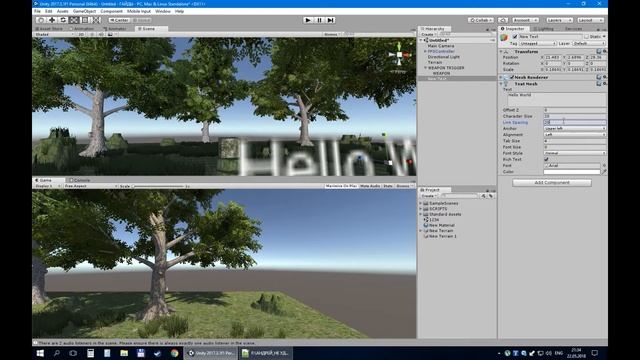Image resolution: width=640 pixels, height=360 pixels.
Task: Select the combined Transform tool
Action: (x=96, y=20)
